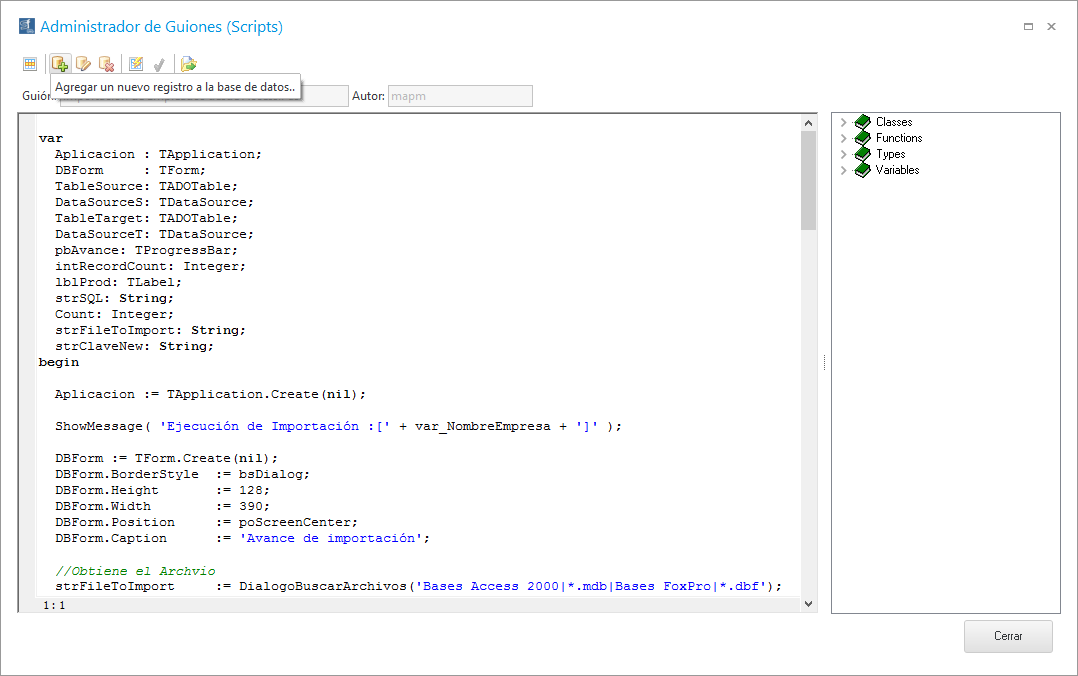The width and height of the screenshot is (1078, 676).
Task: Click the edit record pencil icon
Action: click(x=83, y=64)
